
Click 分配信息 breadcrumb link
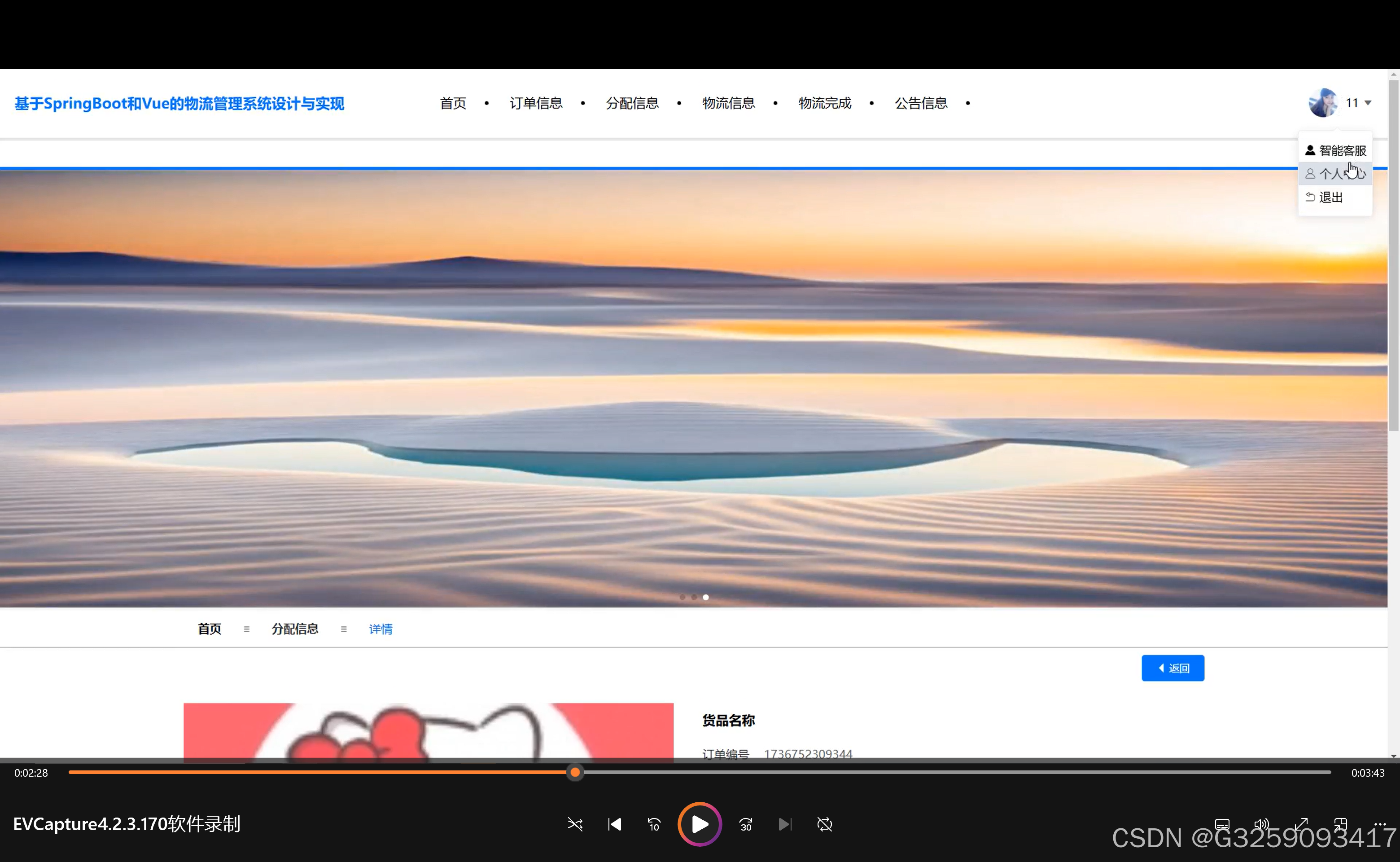295,629
